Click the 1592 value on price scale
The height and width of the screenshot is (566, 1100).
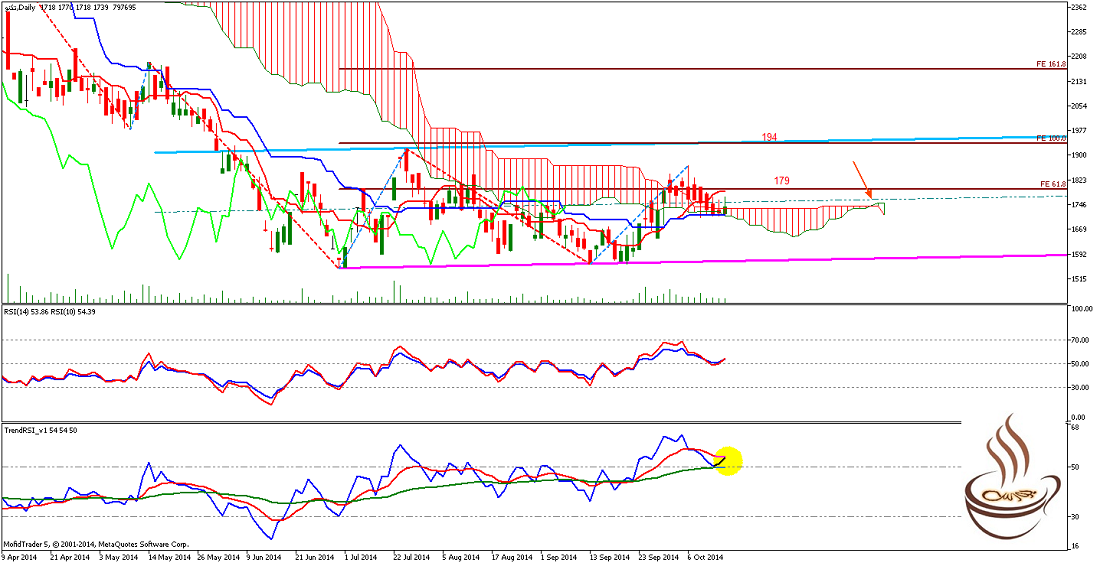click(x=1079, y=254)
